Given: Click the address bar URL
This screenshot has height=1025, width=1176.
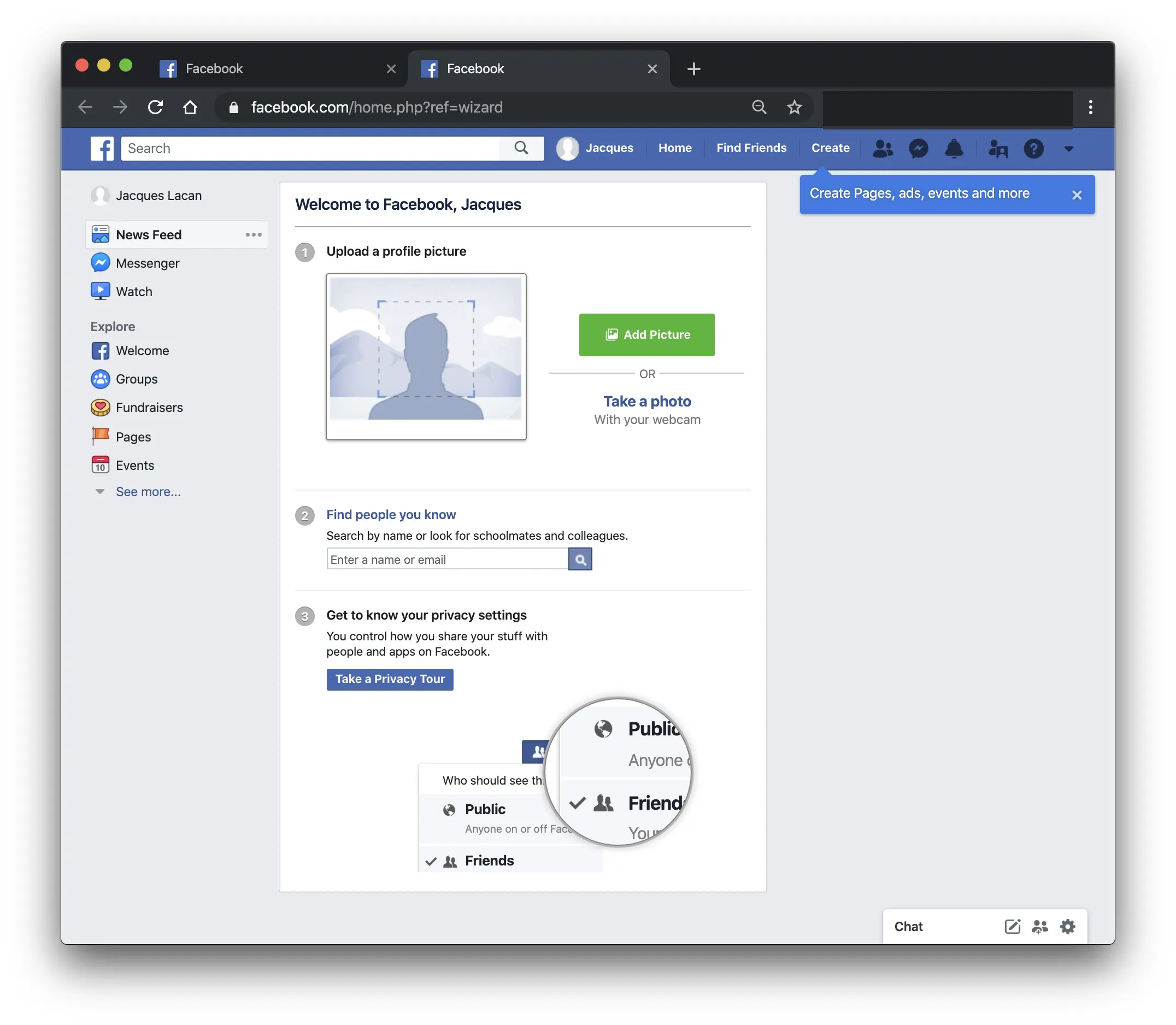Looking at the screenshot, I should (377, 107).
